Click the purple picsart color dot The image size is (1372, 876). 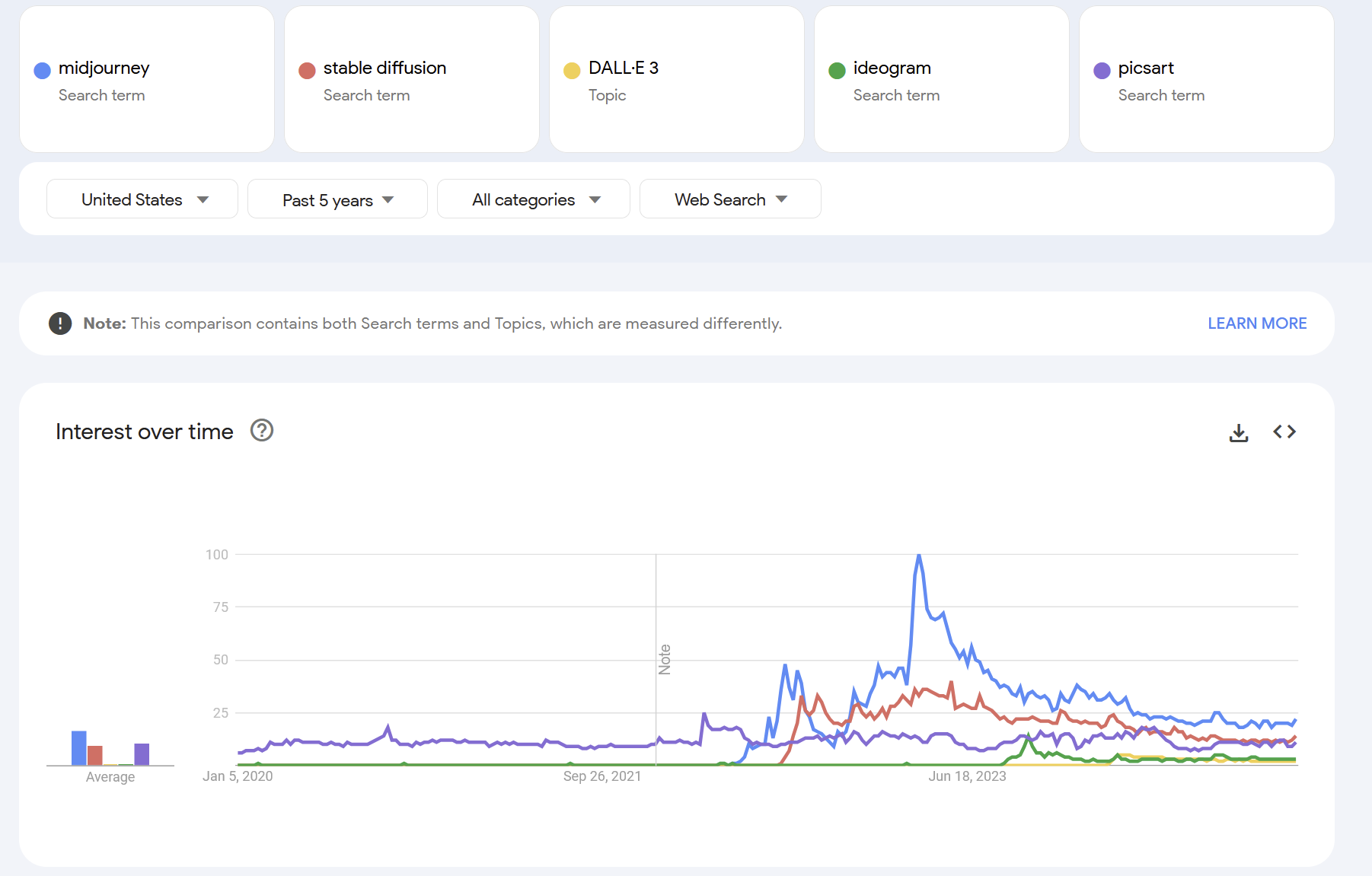coord(1102,71)
